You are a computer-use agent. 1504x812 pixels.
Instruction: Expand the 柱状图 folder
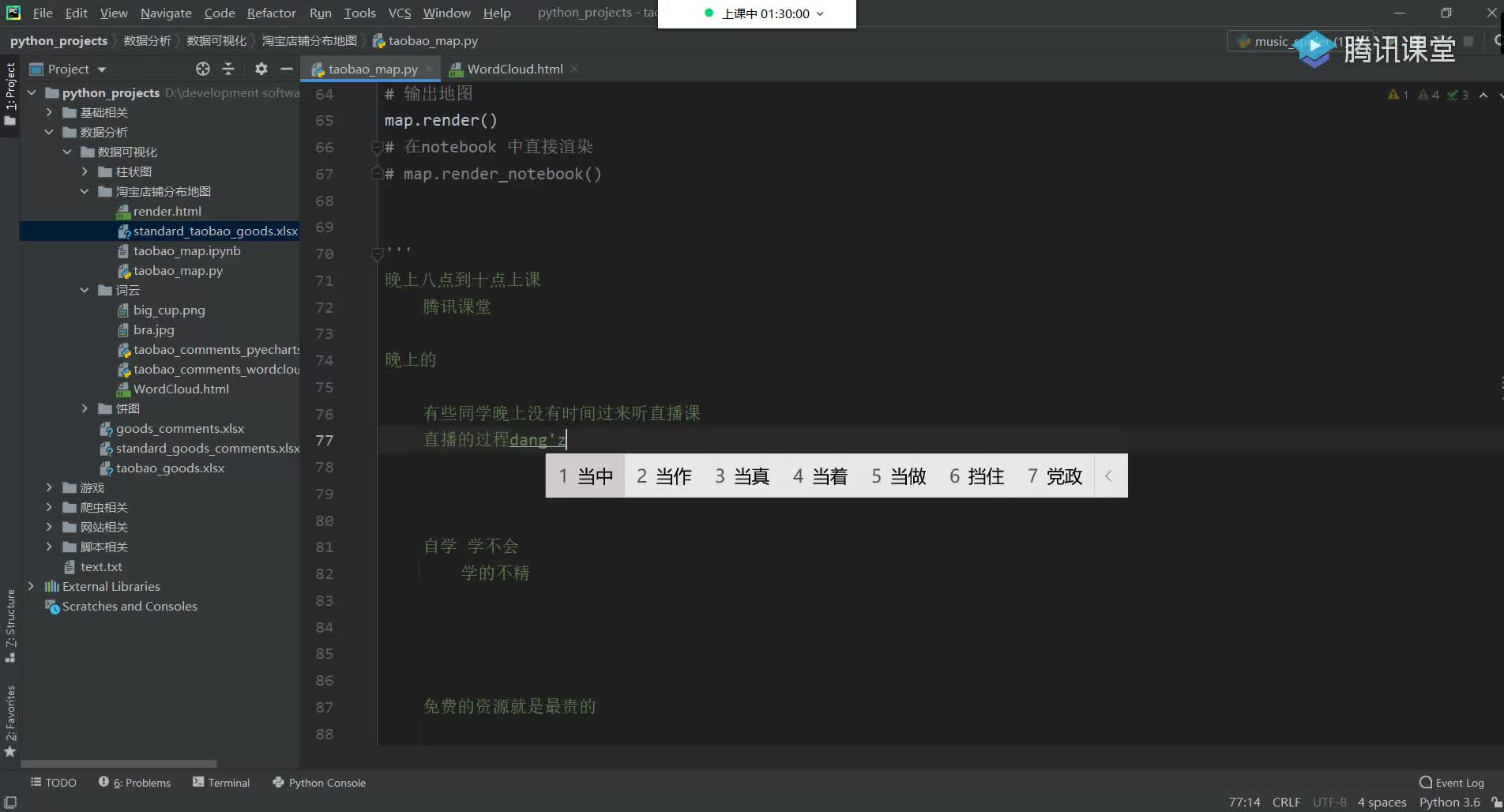tap(85, 171)
